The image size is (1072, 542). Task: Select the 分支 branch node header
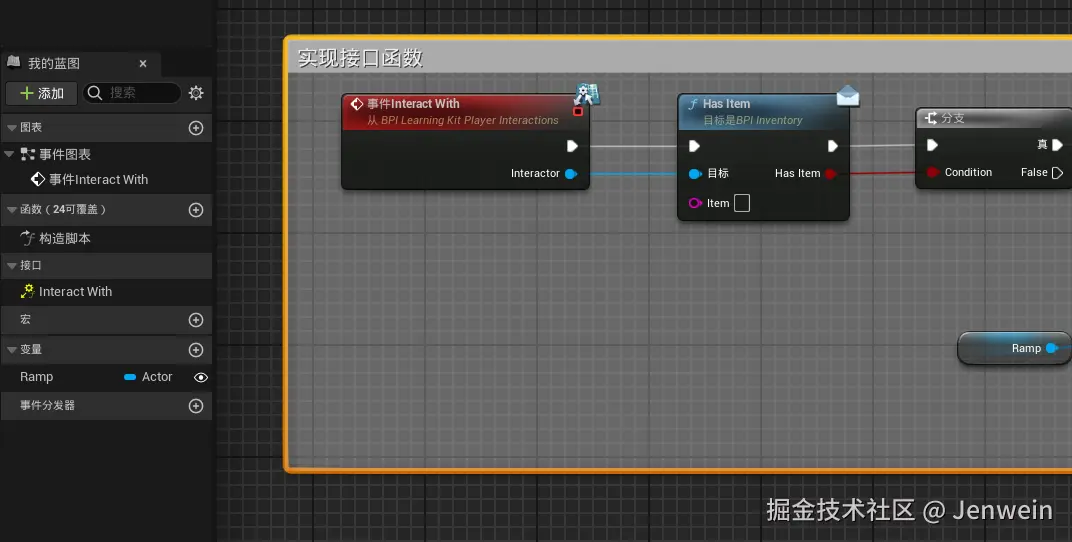coord(993,118)
